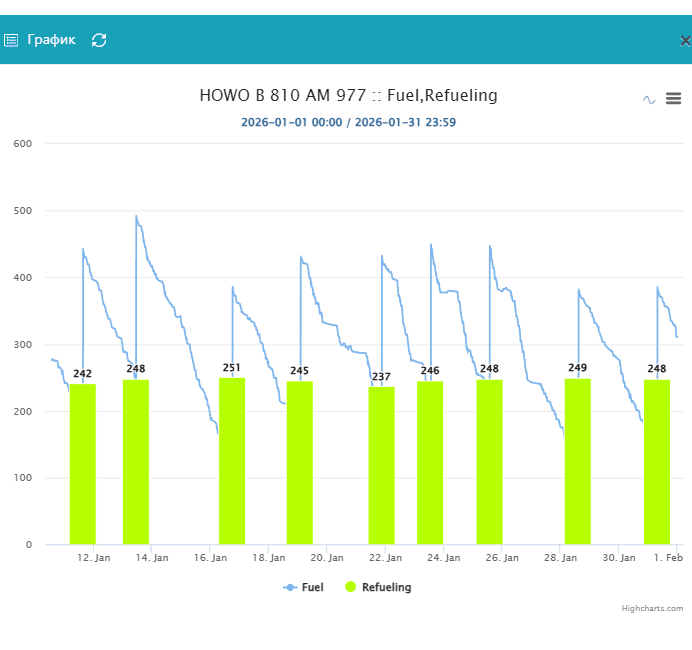This screenshot has width=692, height=650.
Task: Click the date range subtitle
Action: click(x=348, y=122)
